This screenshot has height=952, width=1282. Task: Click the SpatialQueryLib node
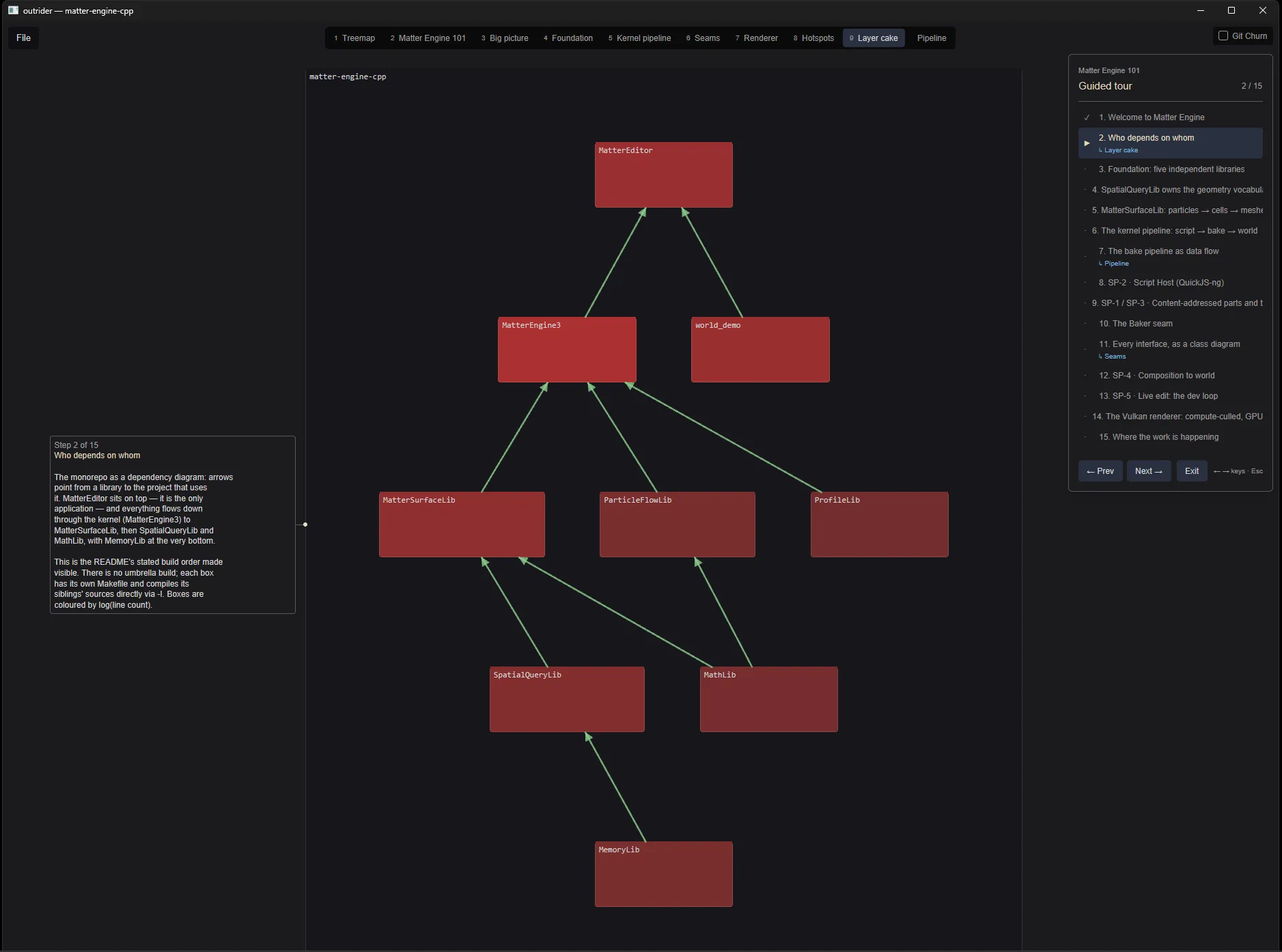click(x=567, y=699)
